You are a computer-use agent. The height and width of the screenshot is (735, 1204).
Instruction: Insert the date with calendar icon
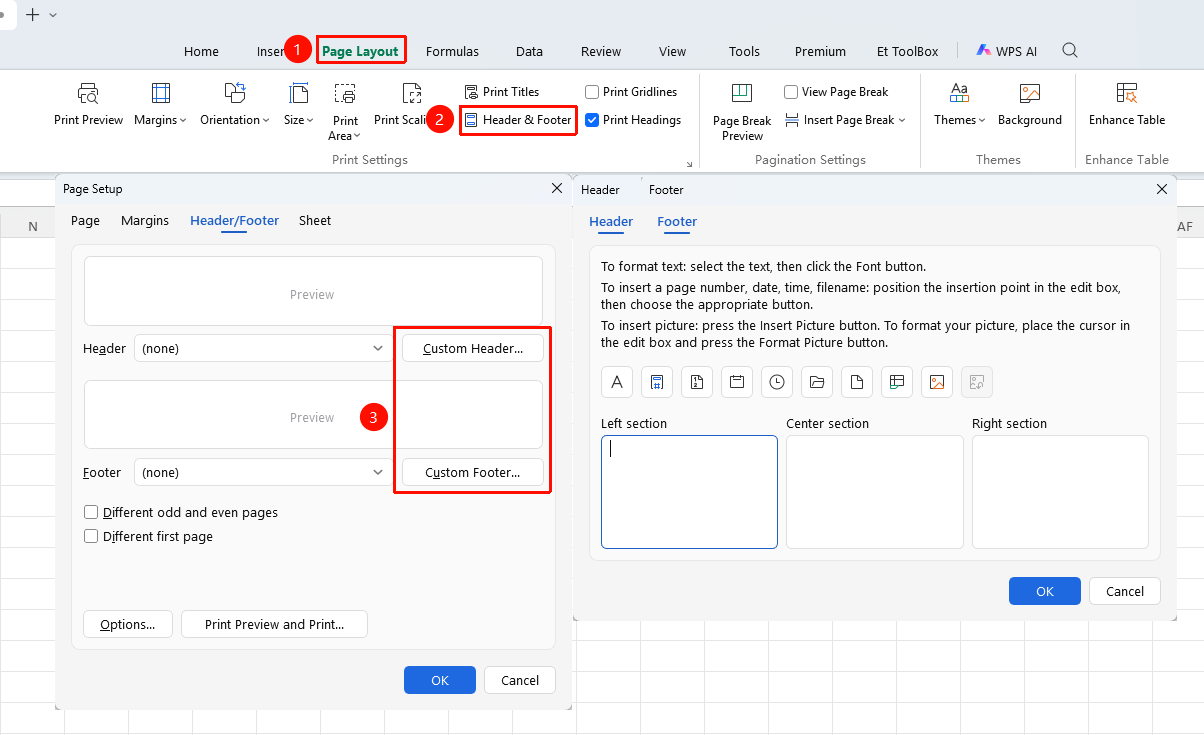737,382
